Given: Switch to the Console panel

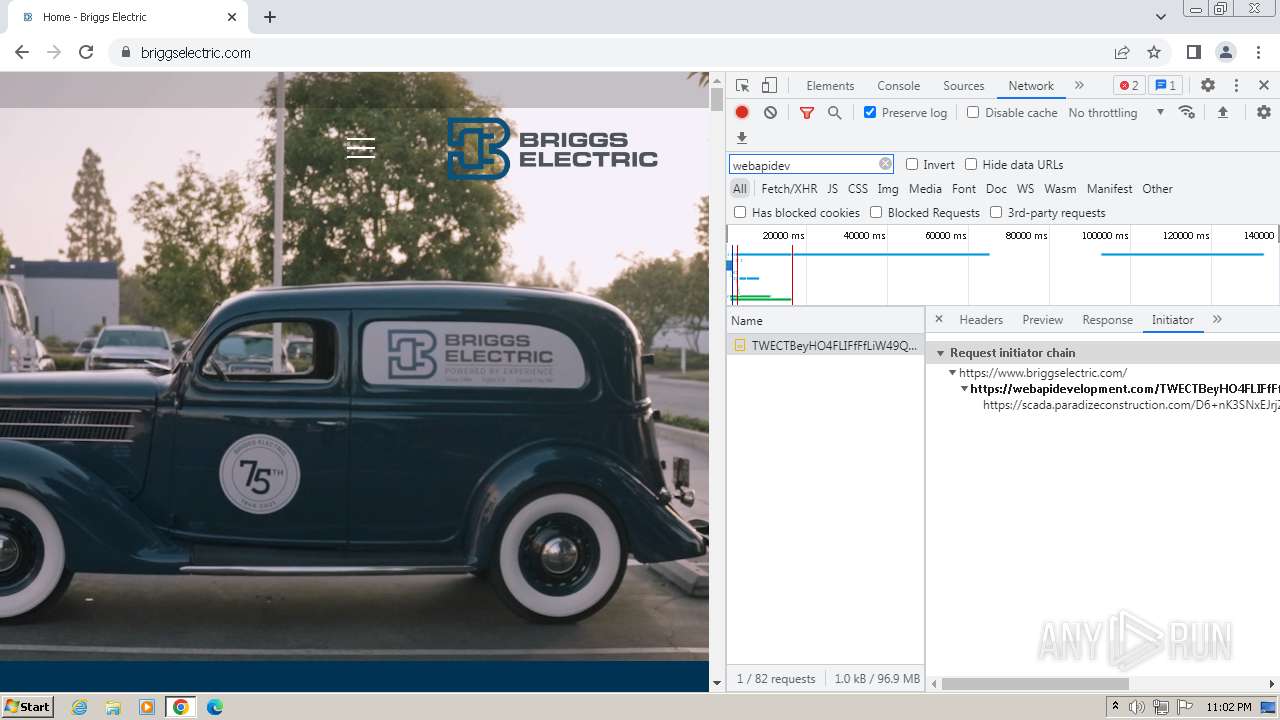Looking at the screenshot, I should (898, 85).
